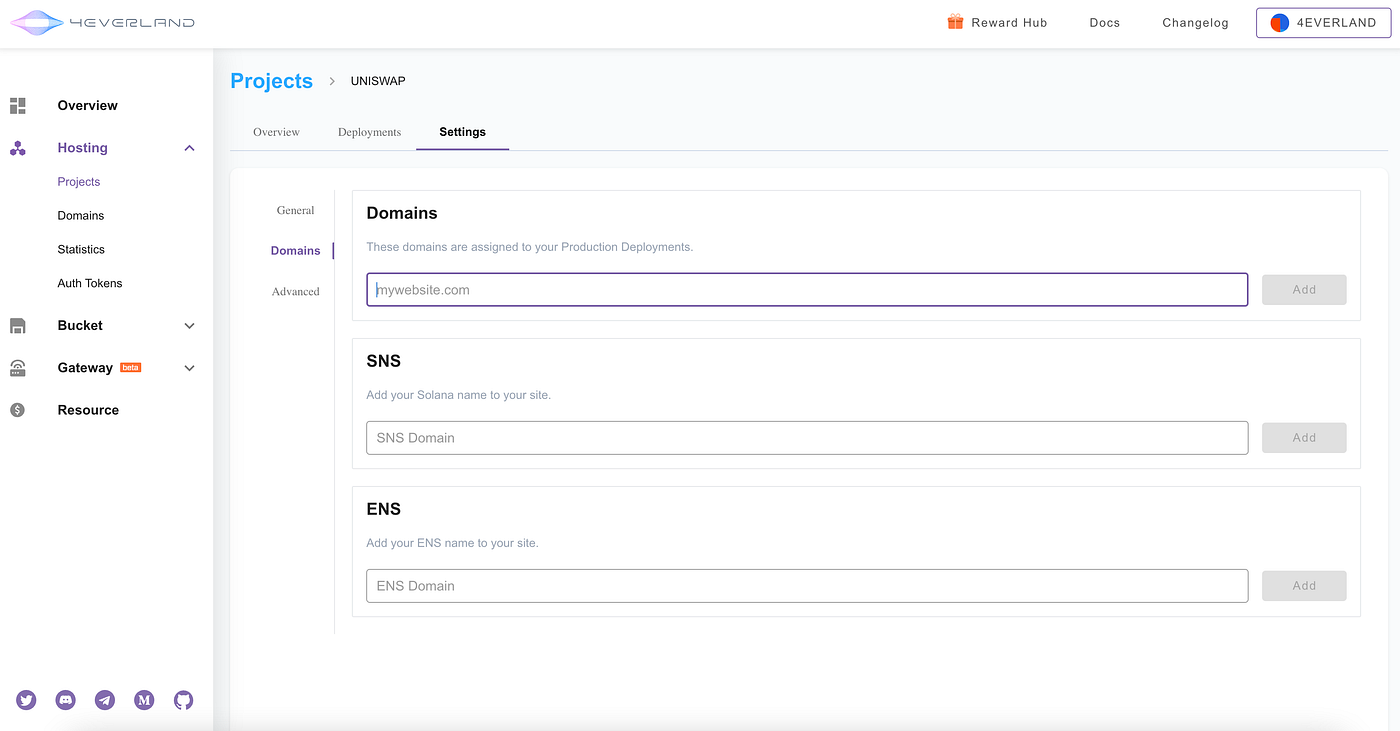Click the Overview dashboard icon in sidebar
The width and height of the screenshot is (1400, 731).
pyautogui.click(x=17, y=105)
